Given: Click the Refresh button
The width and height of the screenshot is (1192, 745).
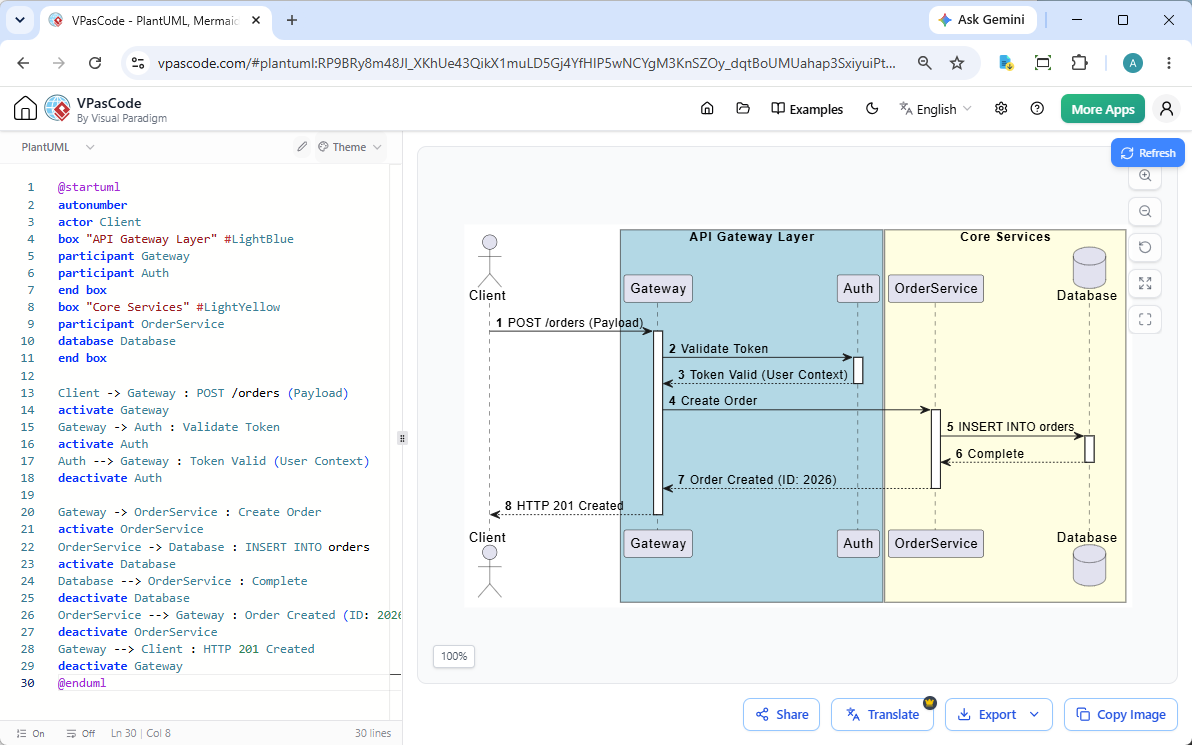Looking at the screenshot, I should click(x=1148, y=153).
